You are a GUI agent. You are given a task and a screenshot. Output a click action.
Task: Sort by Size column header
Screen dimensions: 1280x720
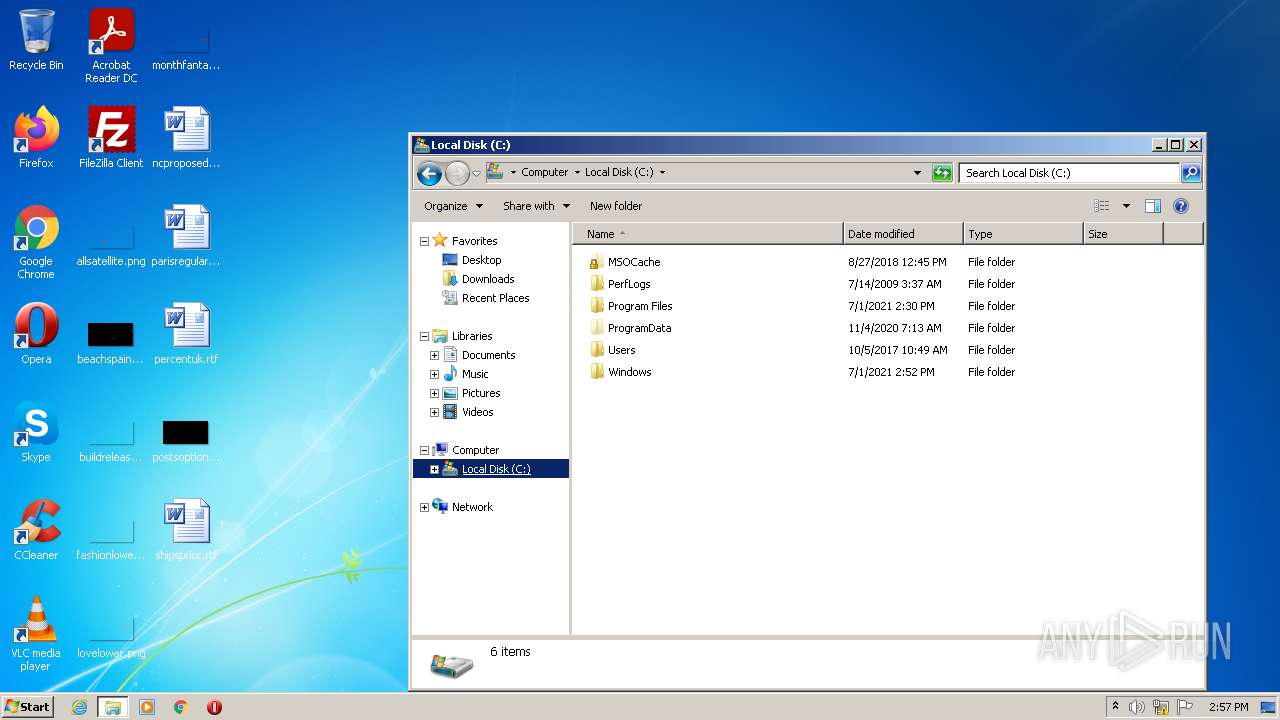click(x=1123, y=234)
